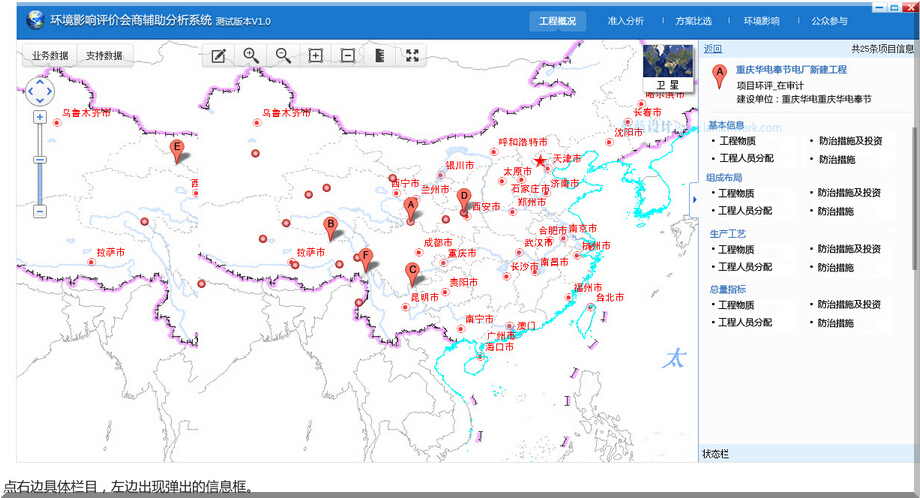Click the map zoom slider handle
The width and height of the screenshot is (920, 498).
pyautogui.click(x=40, y=160)
